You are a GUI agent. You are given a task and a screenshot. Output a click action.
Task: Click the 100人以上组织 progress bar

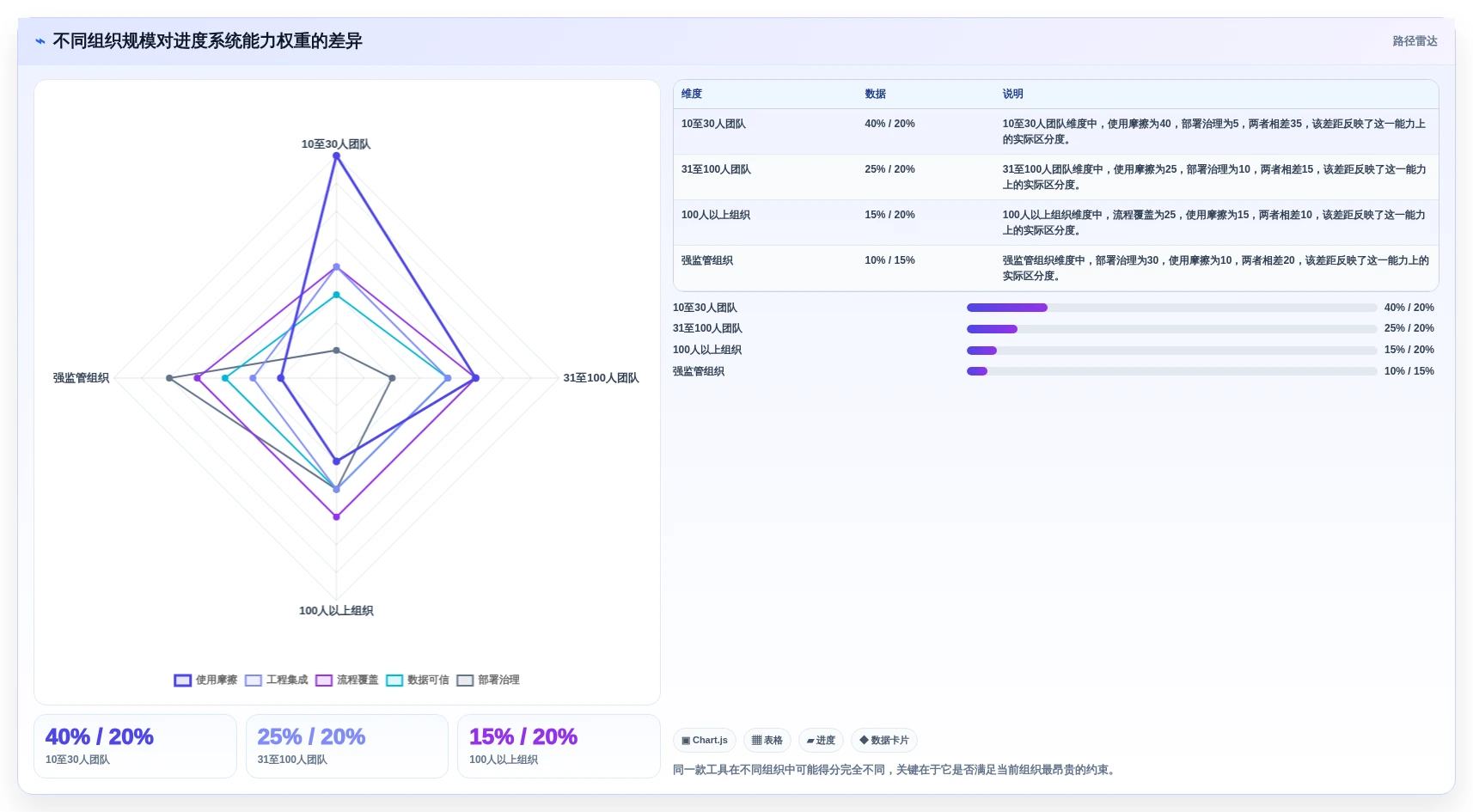click(x=1172, y=351)
